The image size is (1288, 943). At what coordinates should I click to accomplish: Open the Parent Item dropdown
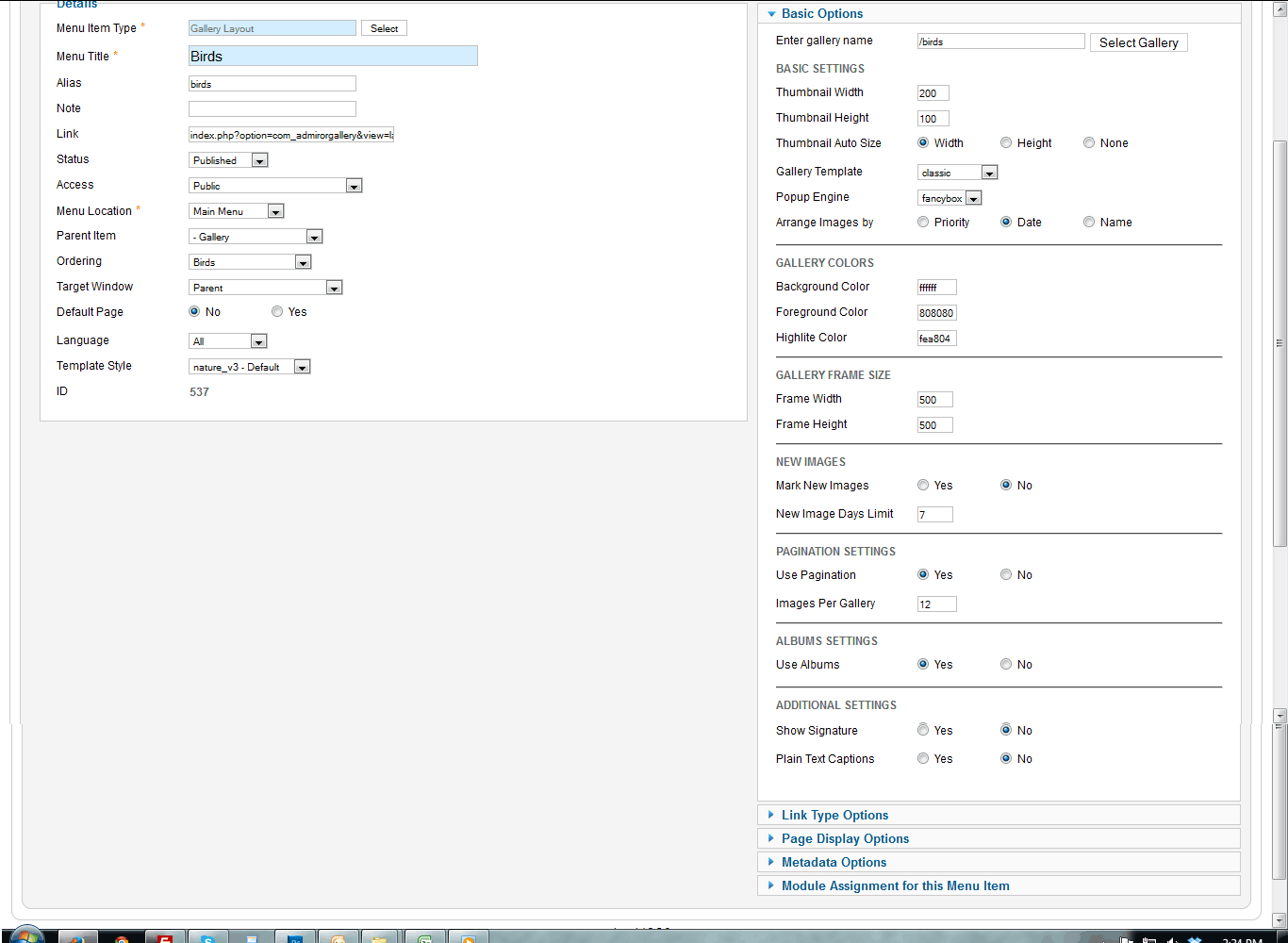pyautogui.click(x=256, y=237)
